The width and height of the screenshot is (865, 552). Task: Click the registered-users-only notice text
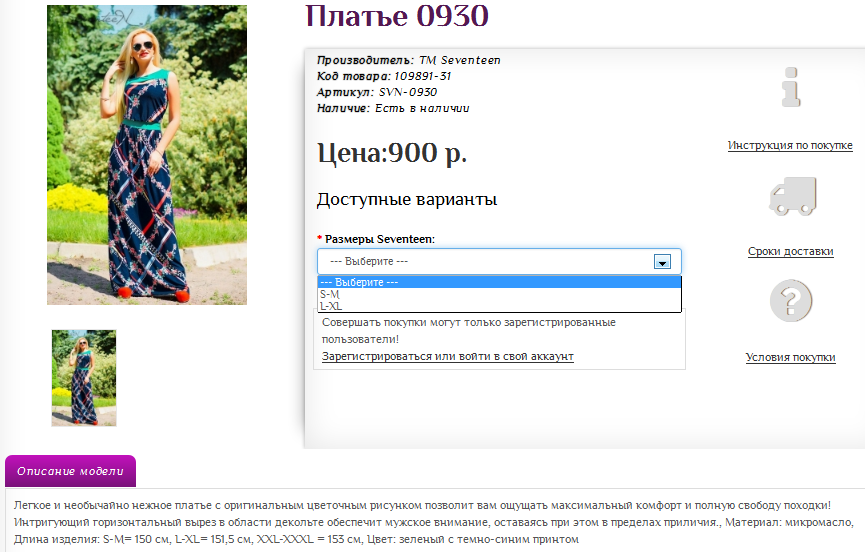click(468, 330)
